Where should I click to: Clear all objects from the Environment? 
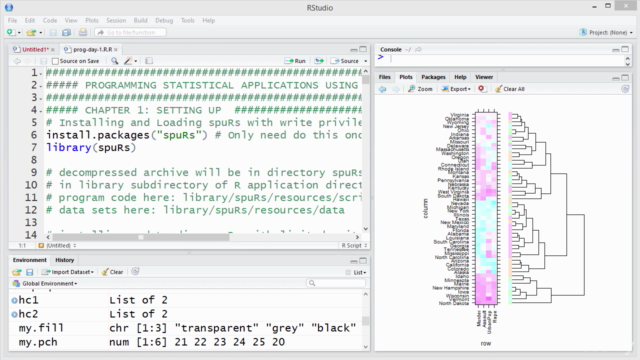point(112,272)
